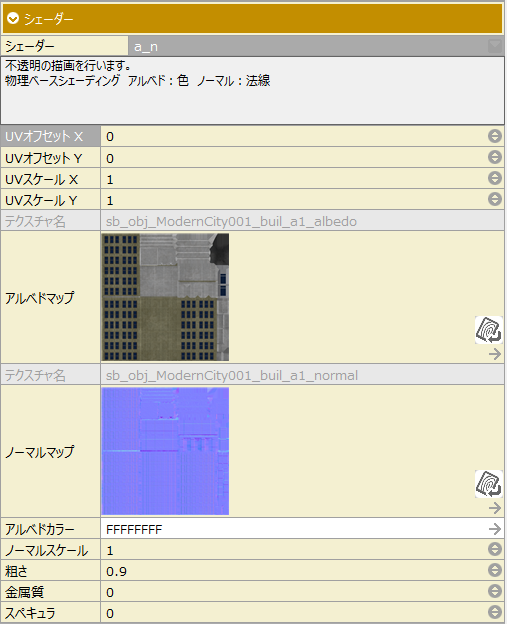Click the 粗さ label
Image resolution: width=507 pixels, height=624 pixels.
16,571
